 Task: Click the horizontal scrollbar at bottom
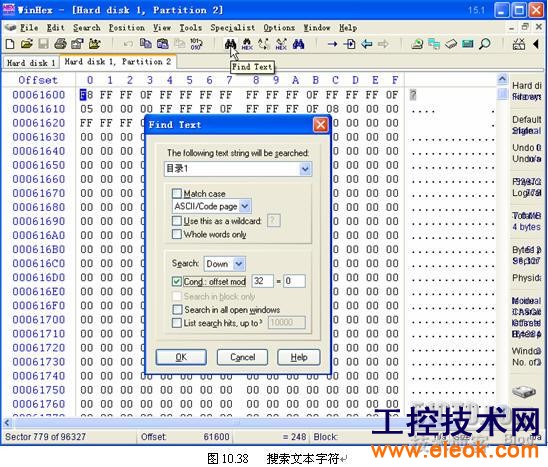coord(189,423)
